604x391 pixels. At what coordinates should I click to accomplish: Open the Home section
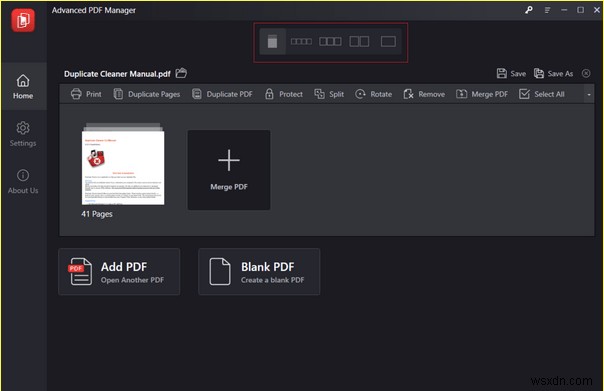[x=23, y=87]
